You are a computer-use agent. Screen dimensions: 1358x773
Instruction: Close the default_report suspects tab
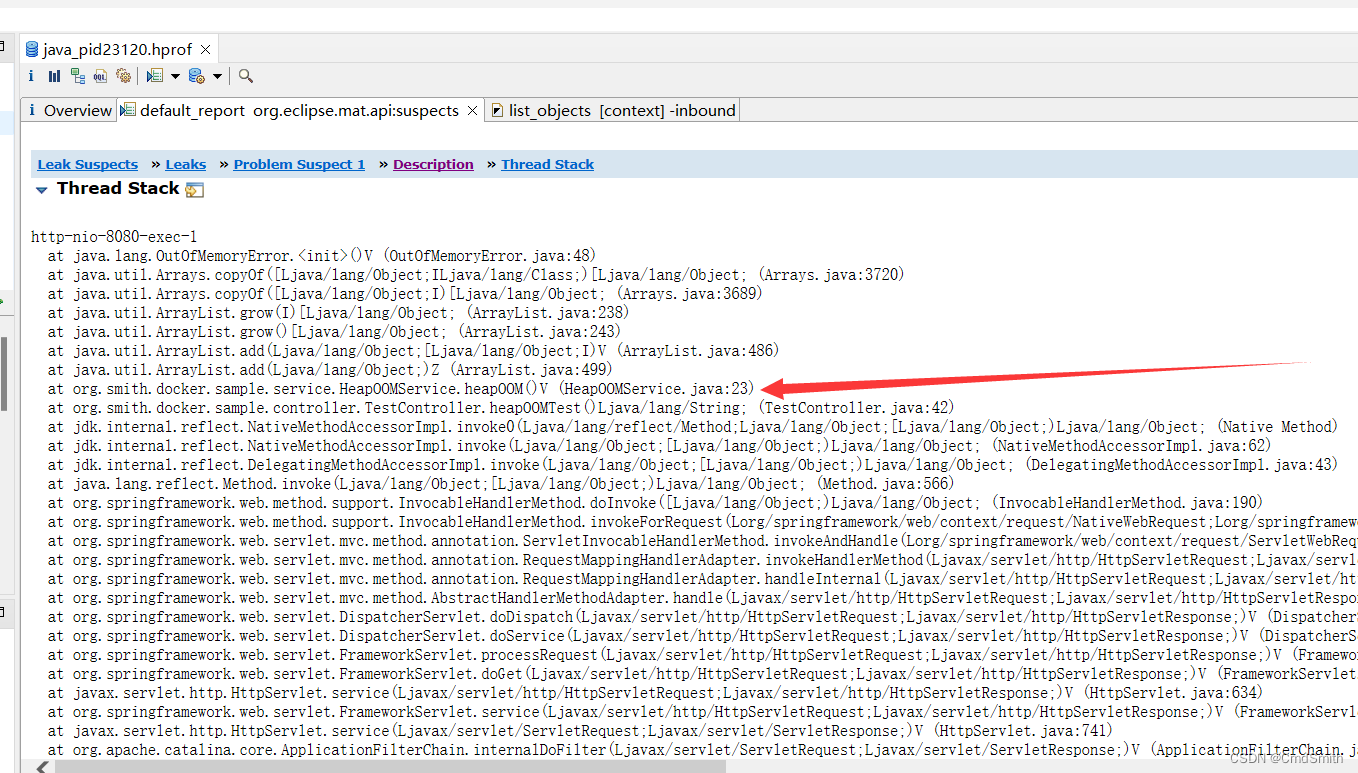coord(473,110)
